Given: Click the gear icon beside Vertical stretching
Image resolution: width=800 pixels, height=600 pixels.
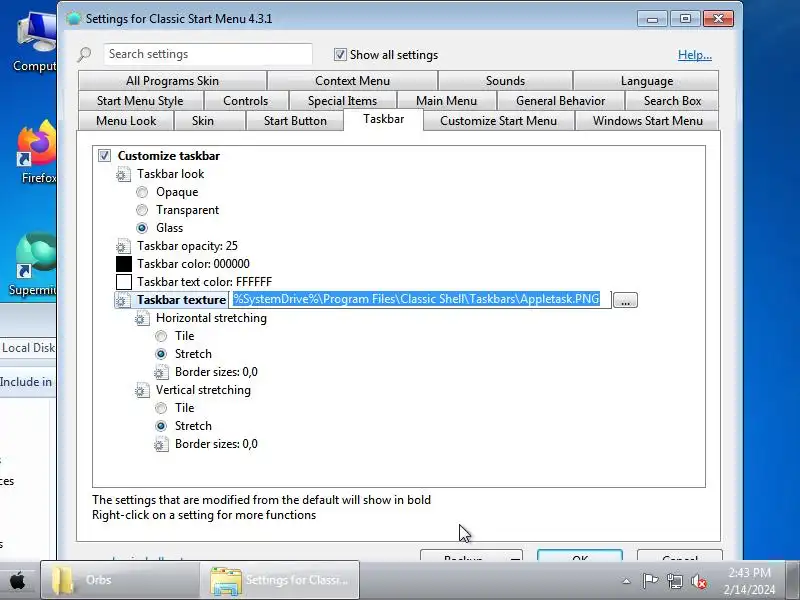Looking at the screenshot, I should [x=142, y=390].
